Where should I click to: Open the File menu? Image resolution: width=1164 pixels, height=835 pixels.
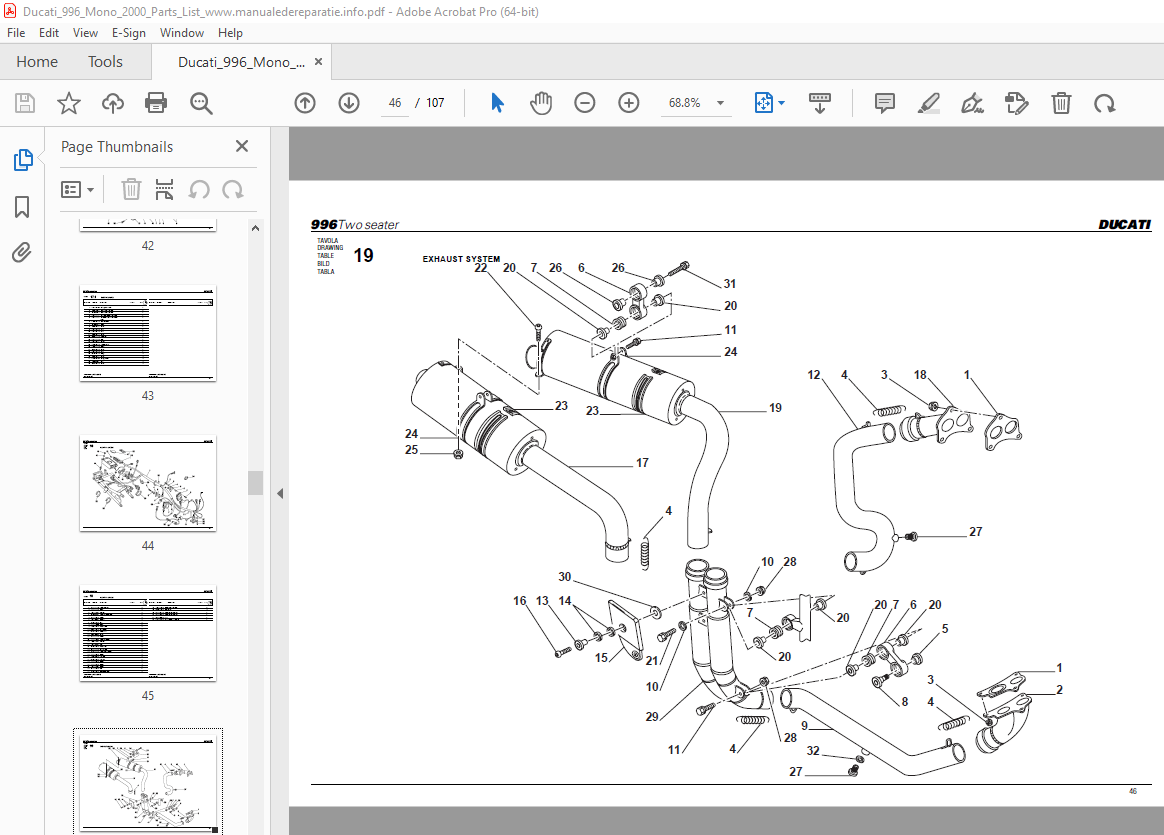pos(16,33)
